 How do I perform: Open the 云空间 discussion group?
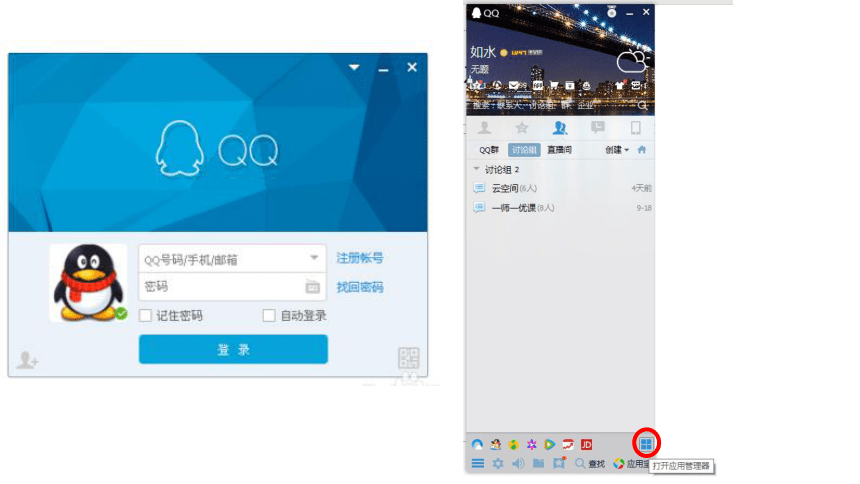[561, 188]
